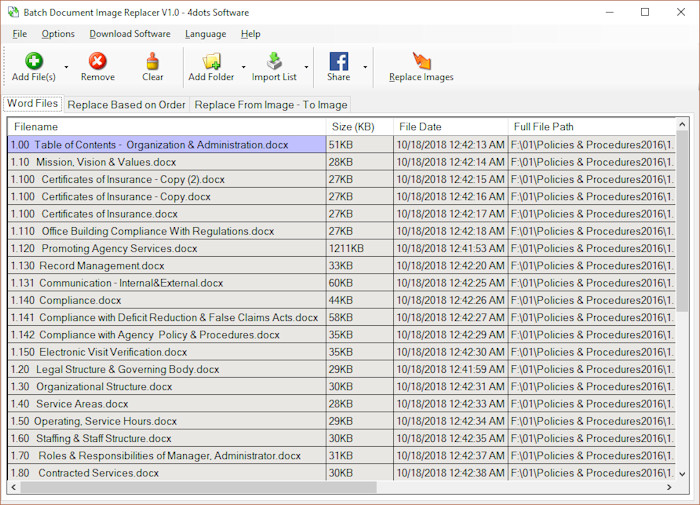The image size is (700, 505).
Task: Sort by the Filename column header
Action: pos(167,127)
